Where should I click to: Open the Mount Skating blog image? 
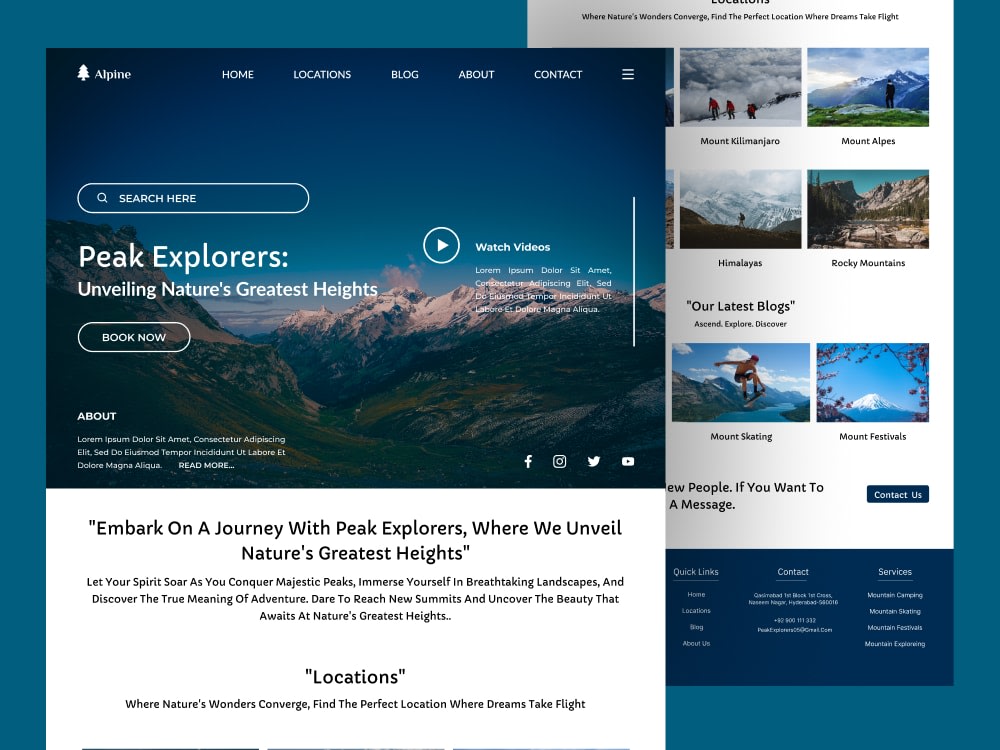point(740,382)
